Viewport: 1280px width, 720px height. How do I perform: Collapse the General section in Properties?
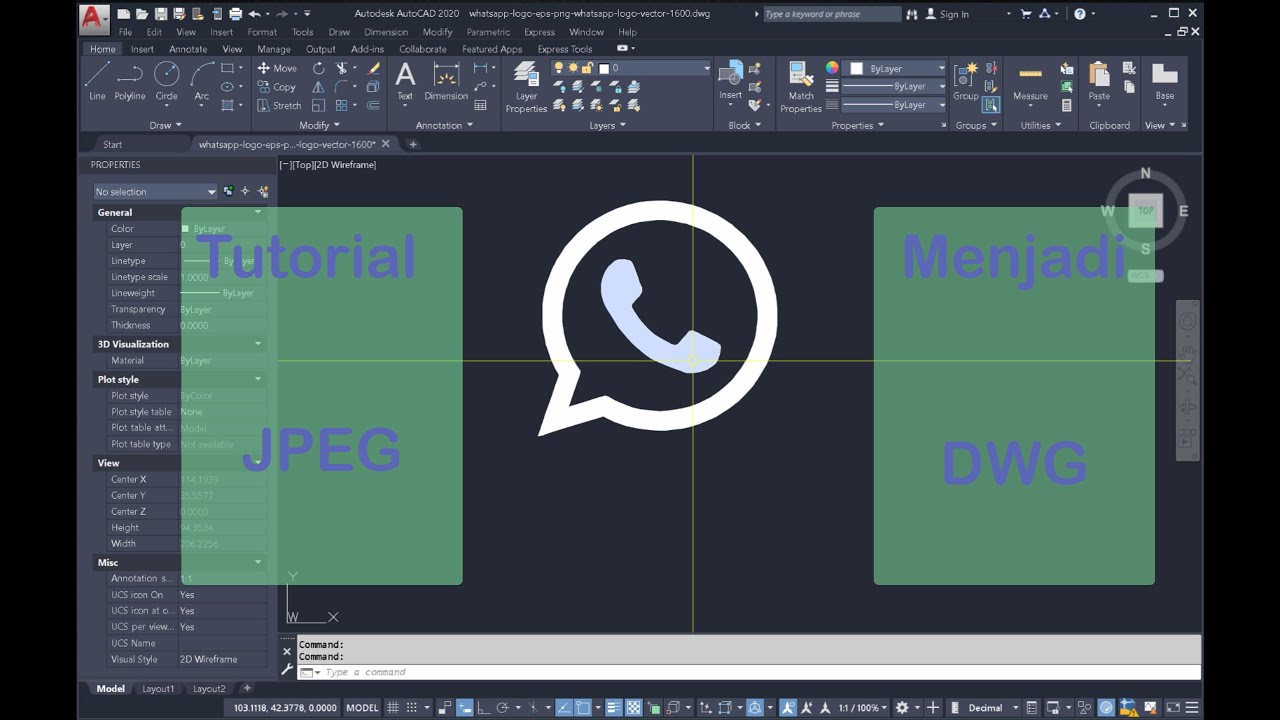258,212
